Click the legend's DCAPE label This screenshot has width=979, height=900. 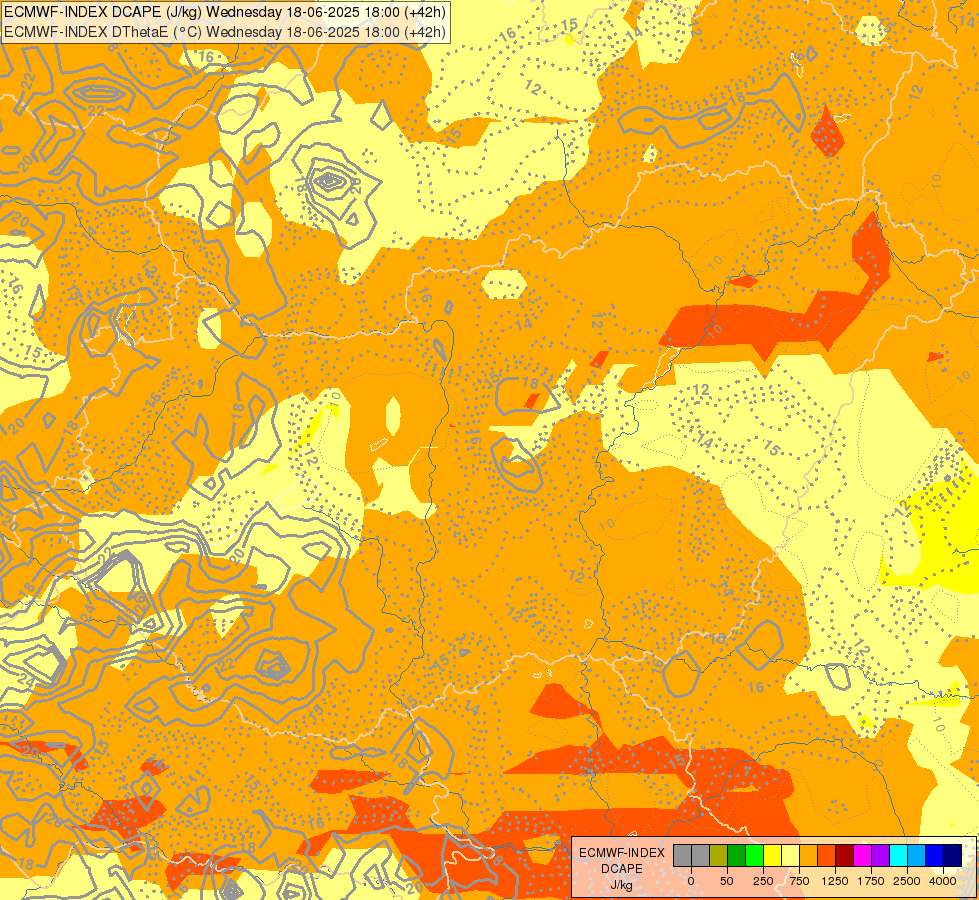point(622,869)
